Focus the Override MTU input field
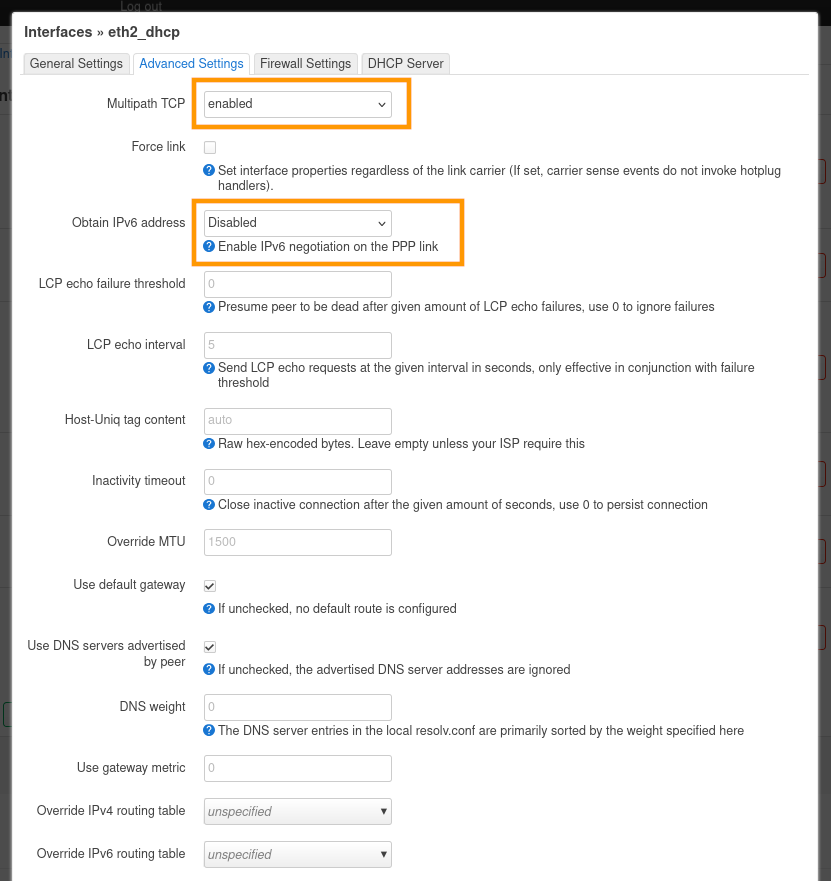The image size is (831, 881). (x=298, y=543)
